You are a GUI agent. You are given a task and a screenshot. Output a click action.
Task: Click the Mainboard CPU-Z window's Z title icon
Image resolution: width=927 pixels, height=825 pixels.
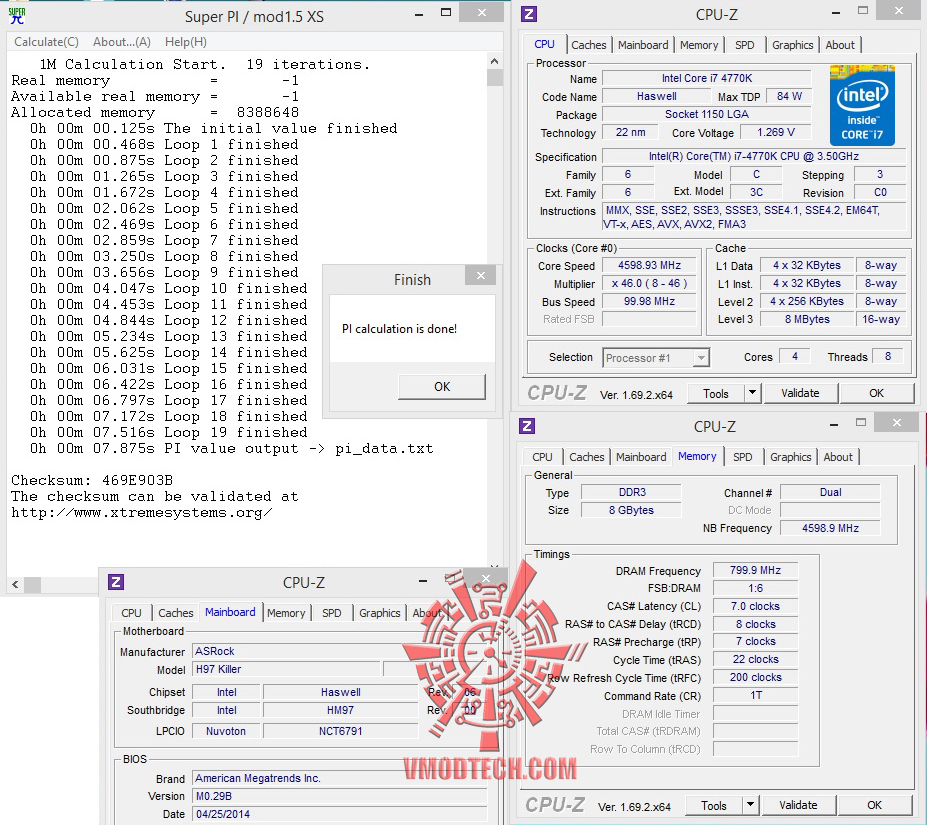(116, 582)
